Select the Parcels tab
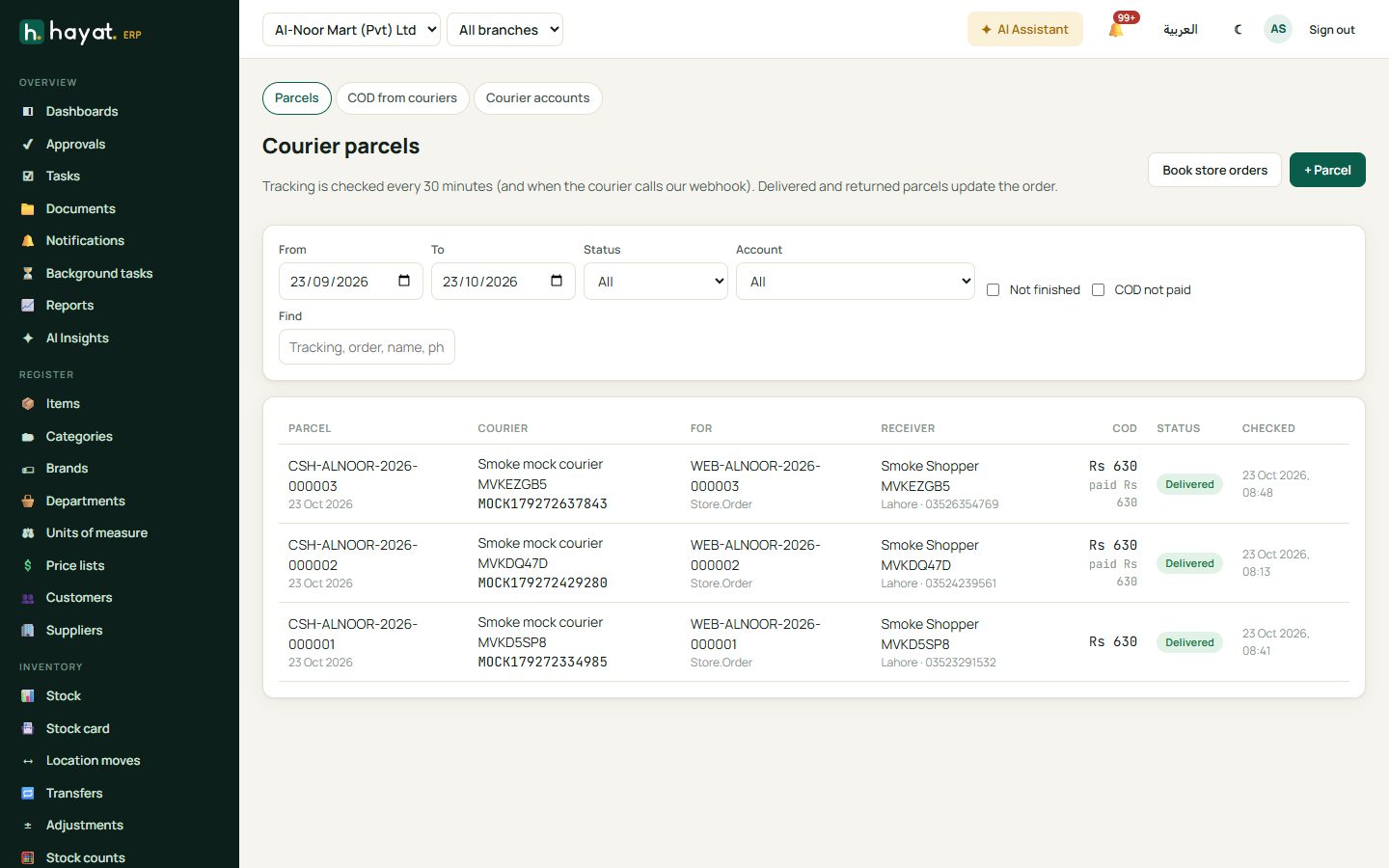This screenshot has height=868, width=1389. (x=297, y=98)
